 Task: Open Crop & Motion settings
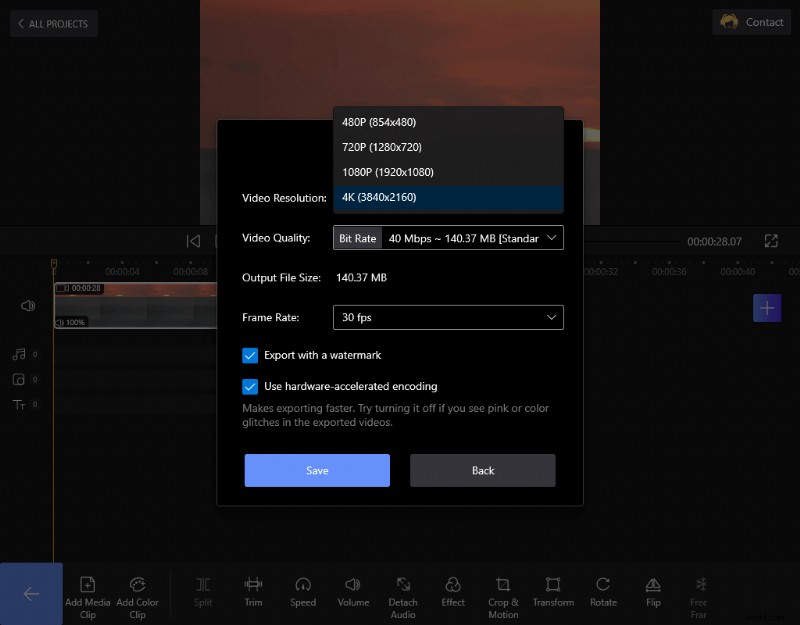503,593
